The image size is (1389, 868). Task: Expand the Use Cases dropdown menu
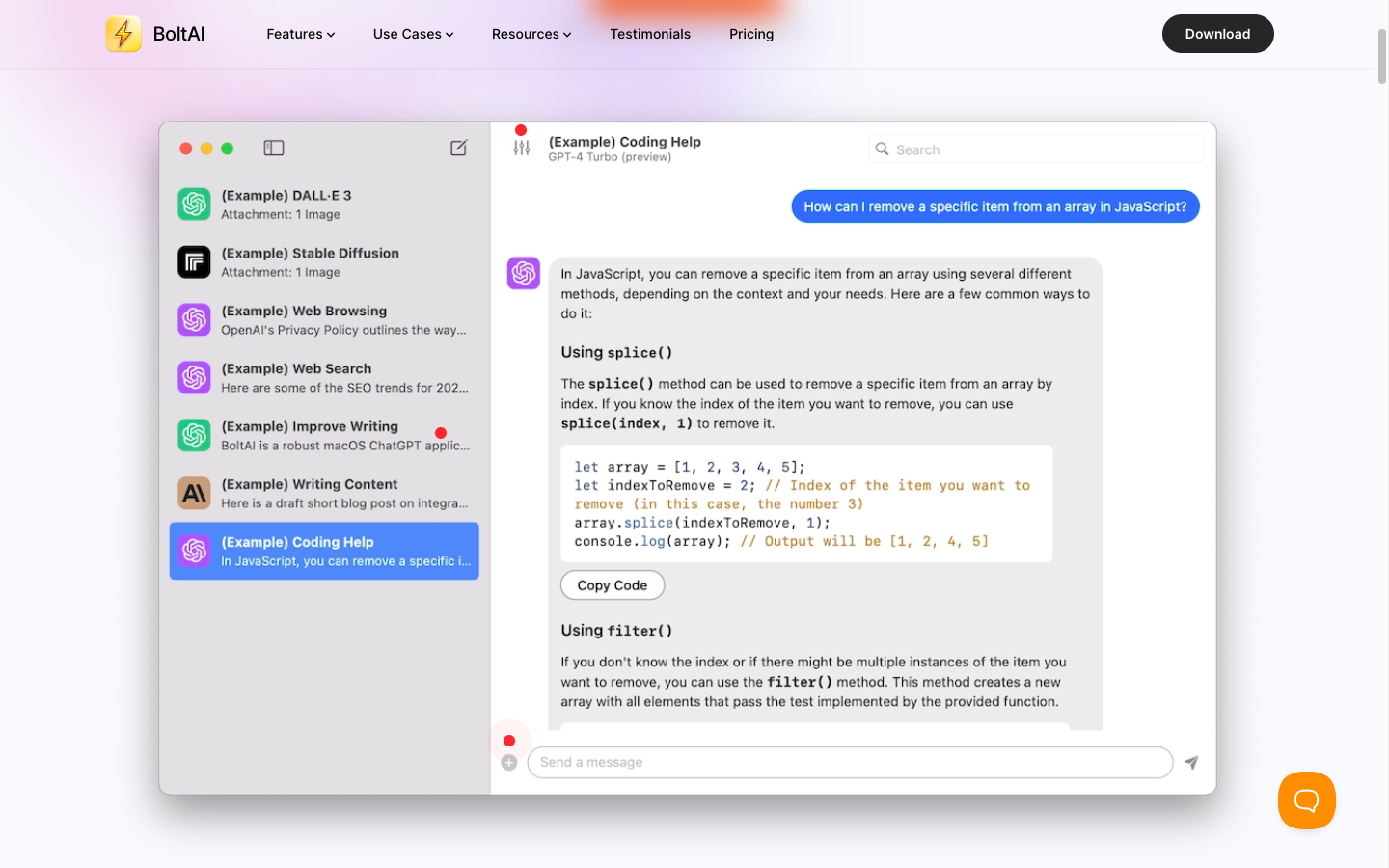(x=413, y=34)
